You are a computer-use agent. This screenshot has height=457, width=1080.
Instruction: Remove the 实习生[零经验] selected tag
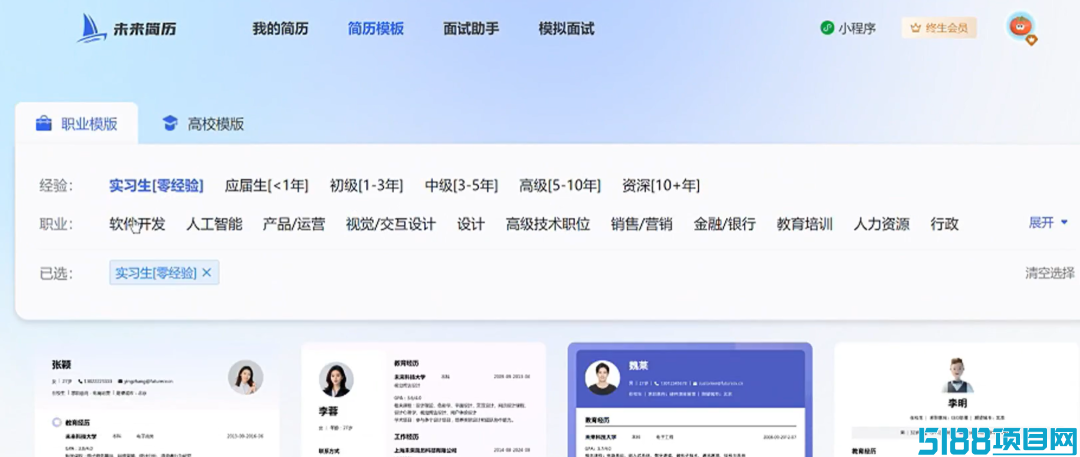point(206,273)
